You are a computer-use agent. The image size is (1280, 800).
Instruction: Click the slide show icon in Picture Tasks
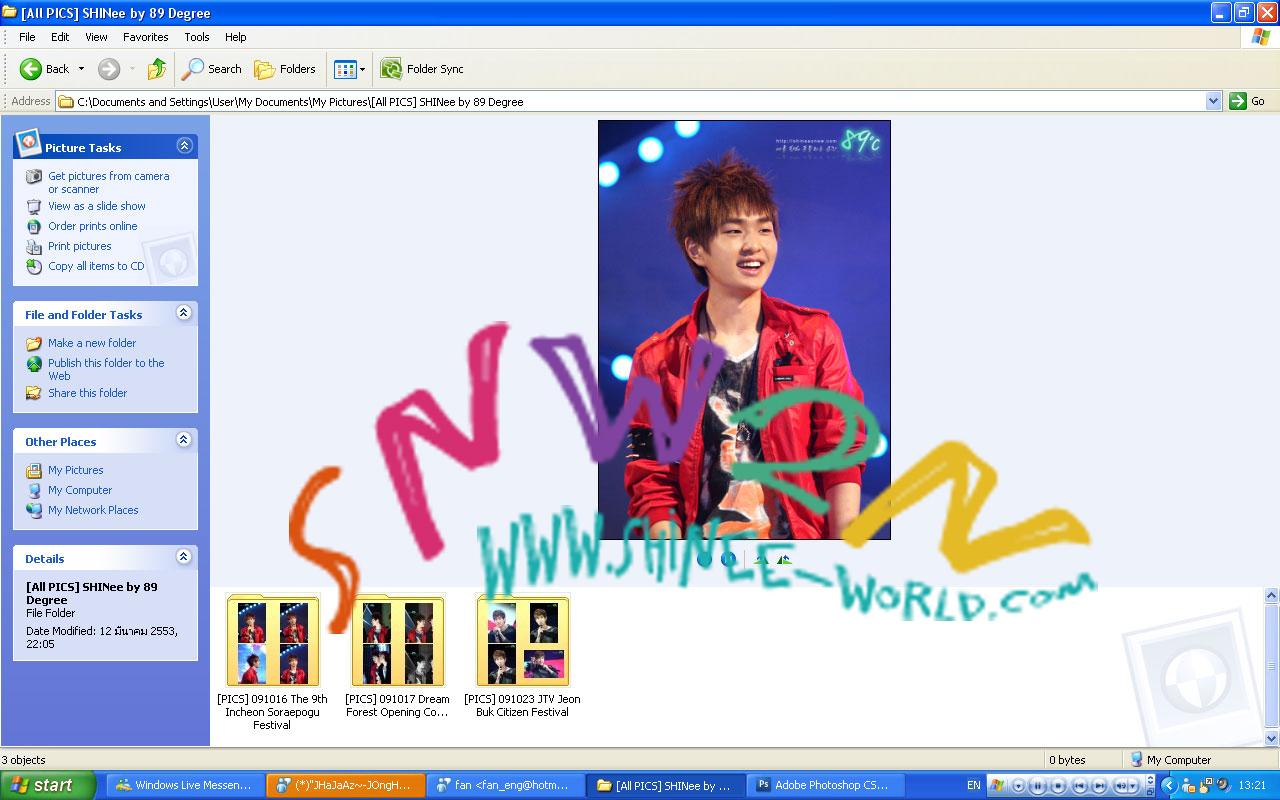(x=34, y=206)
